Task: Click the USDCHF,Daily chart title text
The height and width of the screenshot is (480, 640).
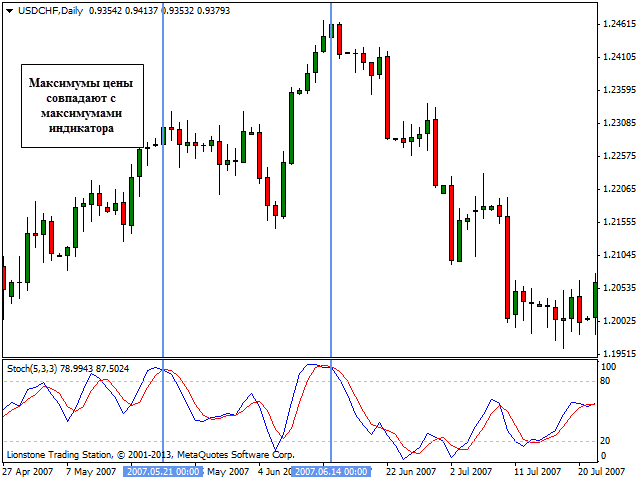Action: pos(50,11)
